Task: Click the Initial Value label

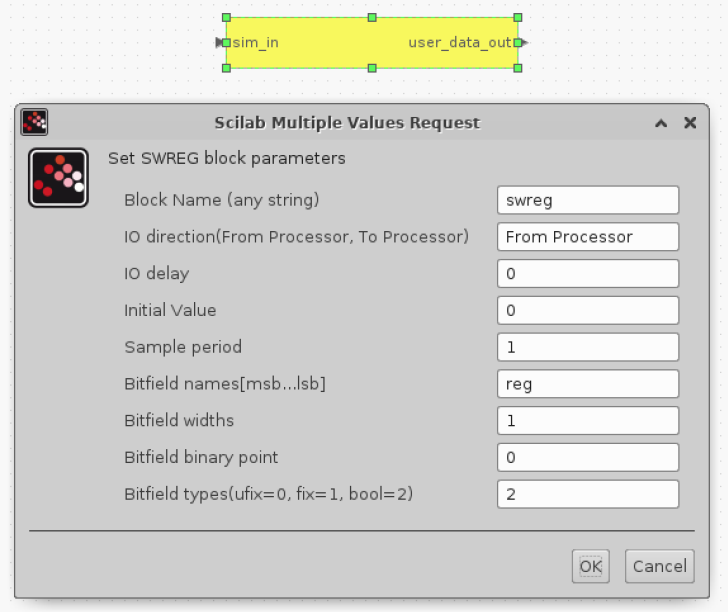Action: click(170, 310)
